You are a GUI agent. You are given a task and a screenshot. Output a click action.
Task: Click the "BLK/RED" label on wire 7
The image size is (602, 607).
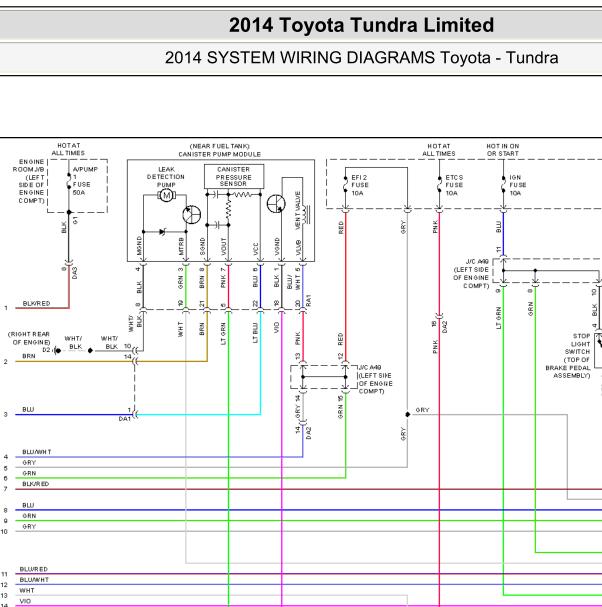click(36, 484)
